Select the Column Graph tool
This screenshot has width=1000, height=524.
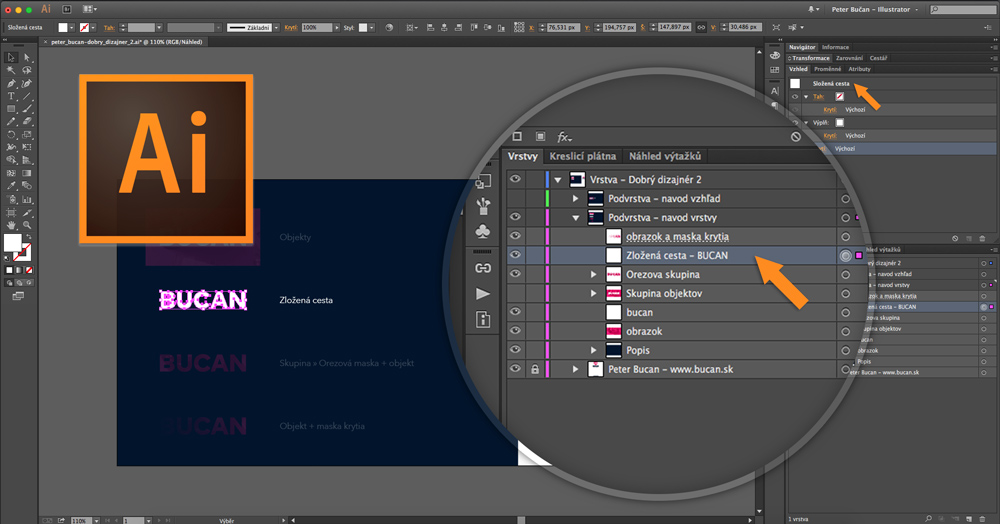pyautogui.click(x=27, y=199)
